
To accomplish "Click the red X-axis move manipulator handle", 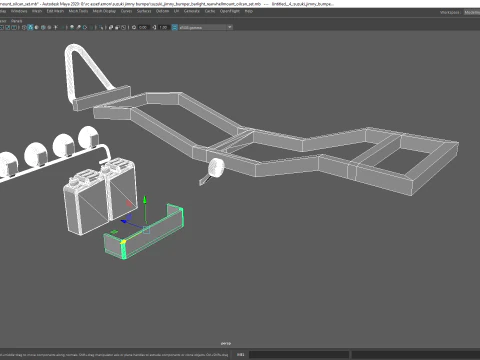I will coord(129,203).
